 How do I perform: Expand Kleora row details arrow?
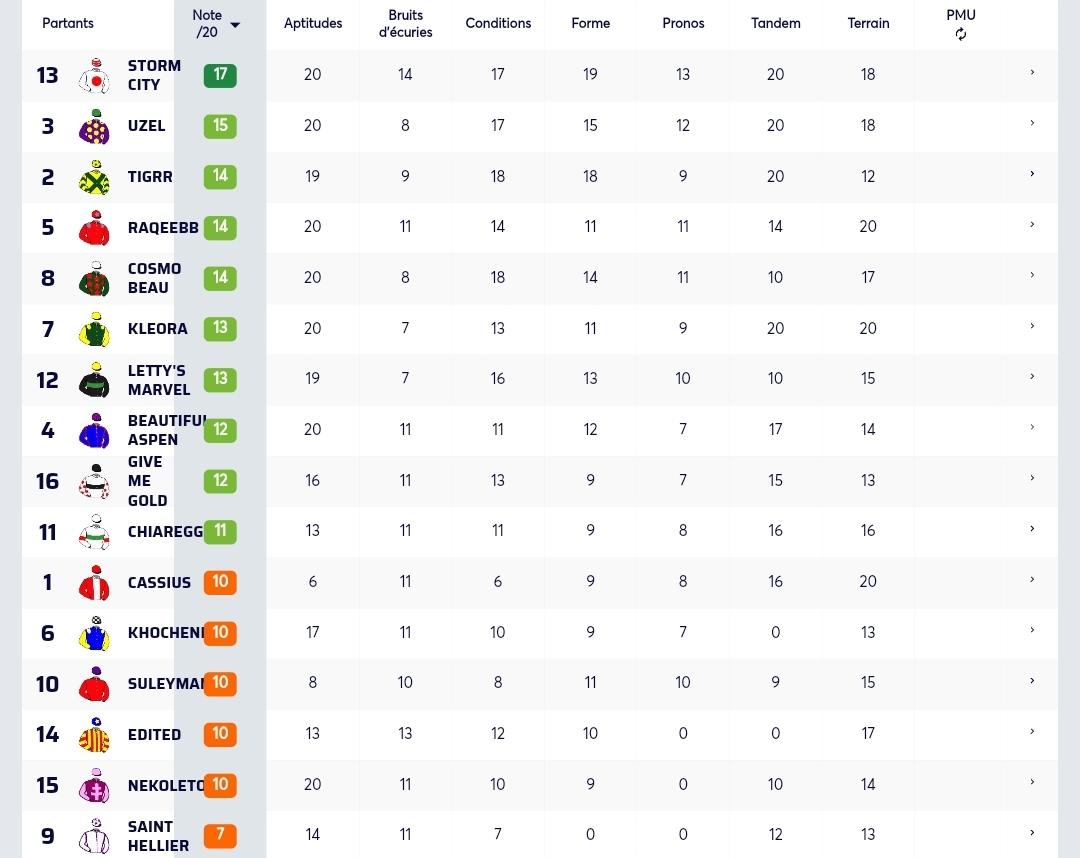1032,326
